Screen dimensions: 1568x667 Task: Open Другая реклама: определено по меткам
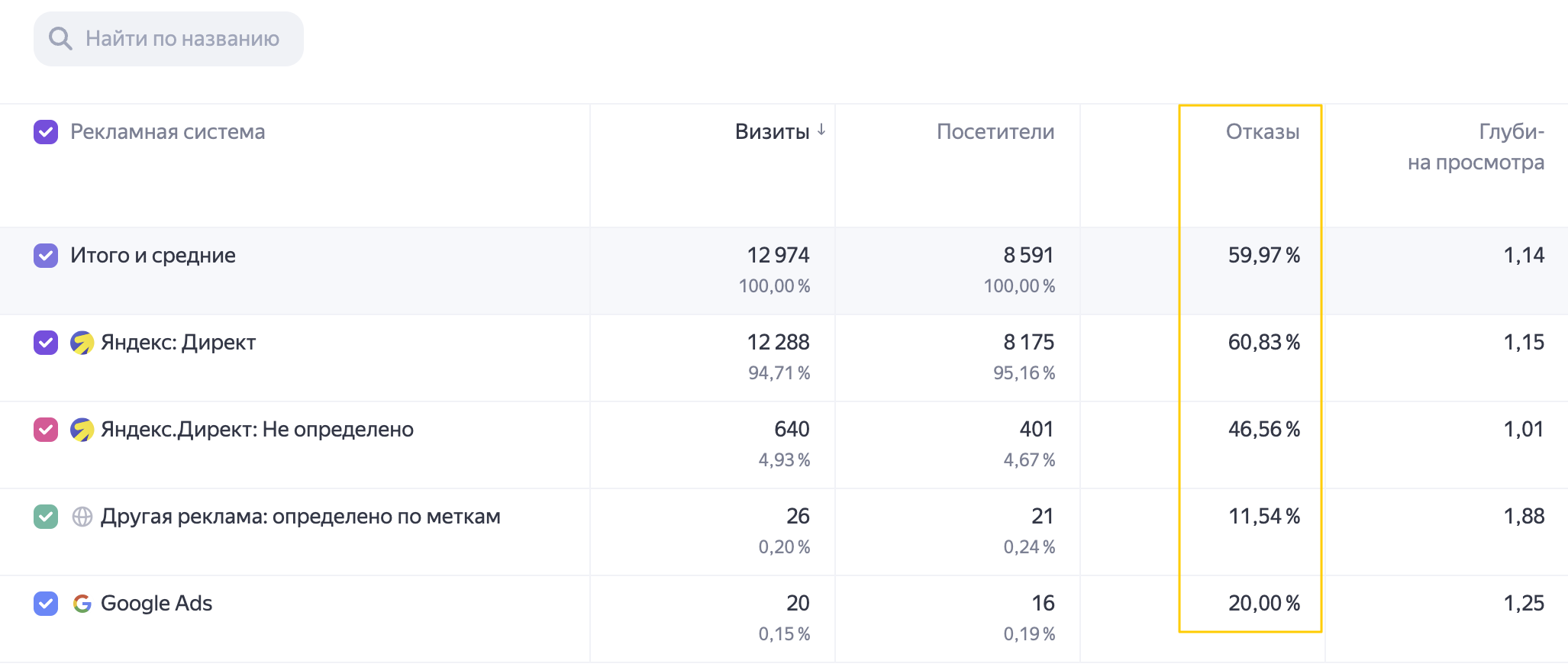coord(301,517)
